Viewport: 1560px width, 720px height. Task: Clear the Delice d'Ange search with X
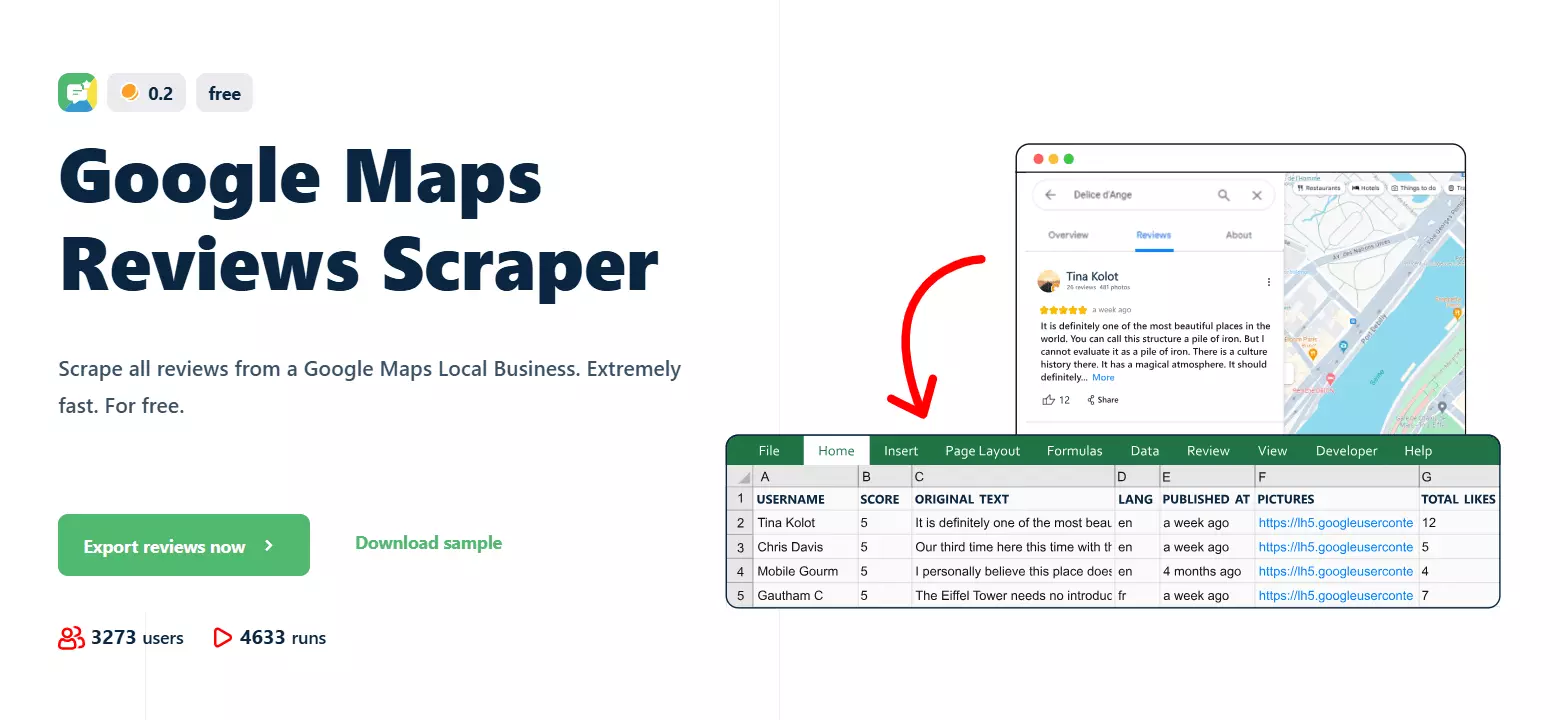[1257, 195]
